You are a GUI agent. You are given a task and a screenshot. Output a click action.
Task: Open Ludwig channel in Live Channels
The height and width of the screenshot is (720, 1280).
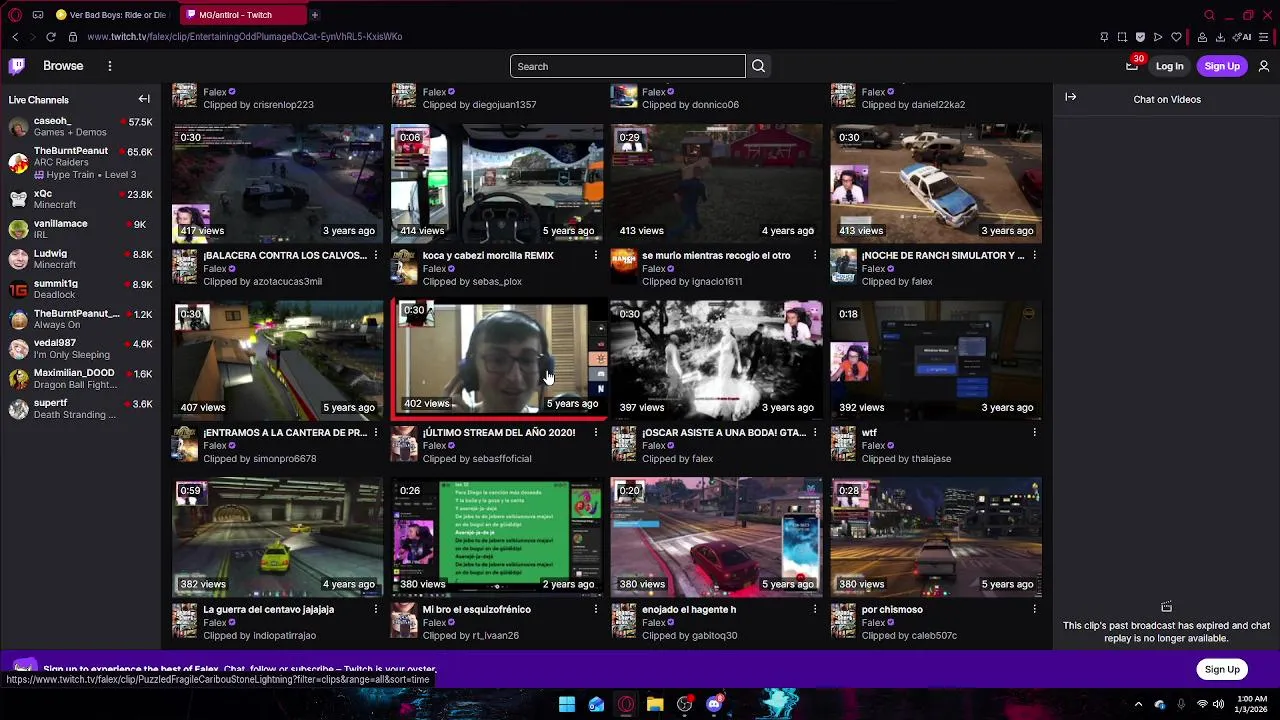[80, 259]
